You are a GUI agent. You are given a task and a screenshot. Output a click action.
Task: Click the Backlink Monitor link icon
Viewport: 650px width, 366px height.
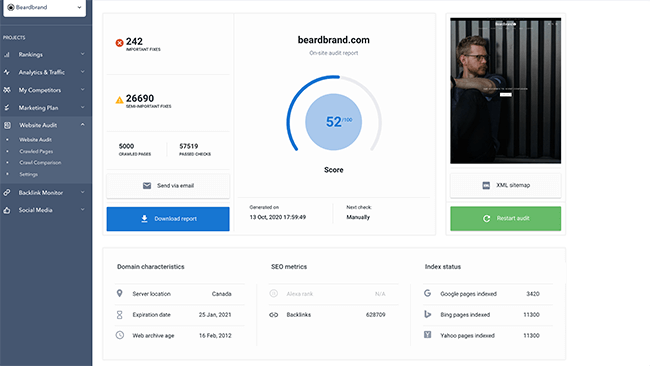[7, 193]
